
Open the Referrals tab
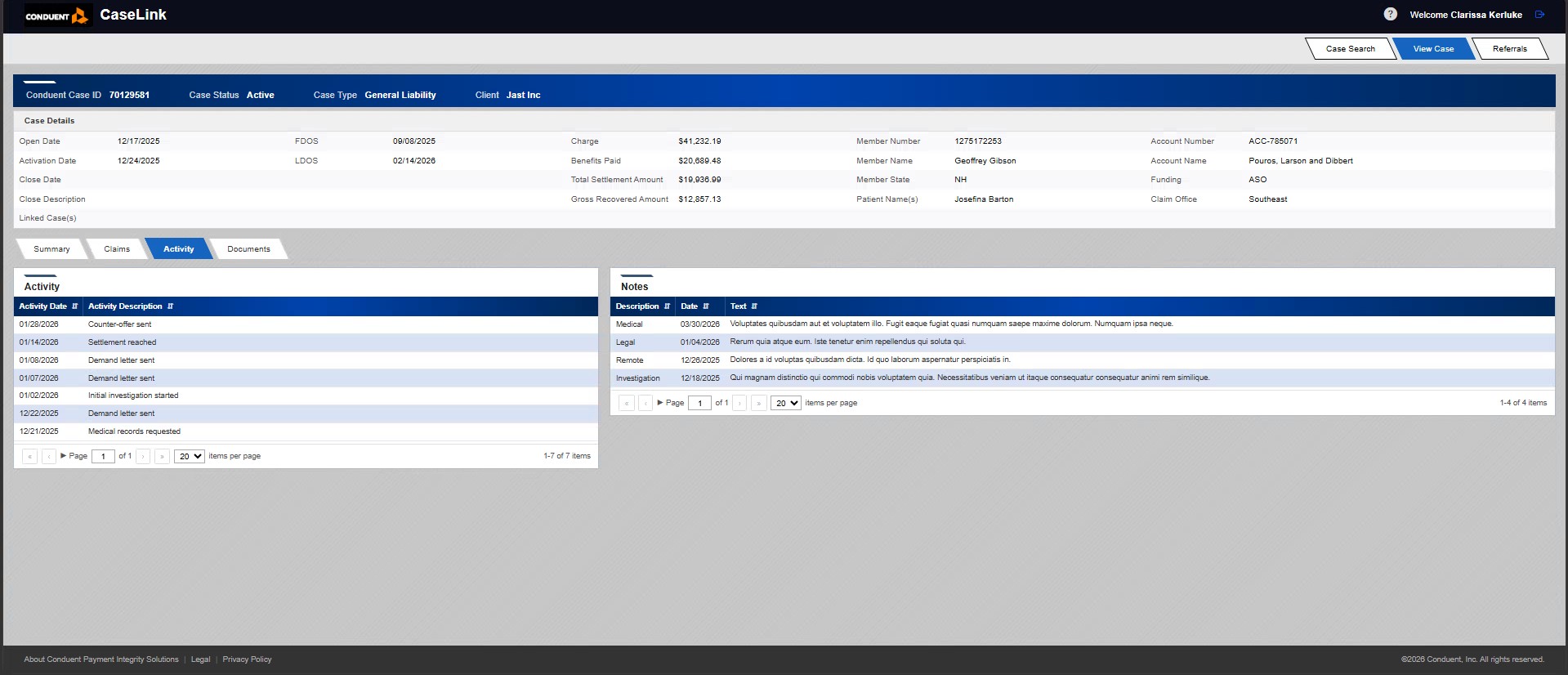tap(1509, 49)
